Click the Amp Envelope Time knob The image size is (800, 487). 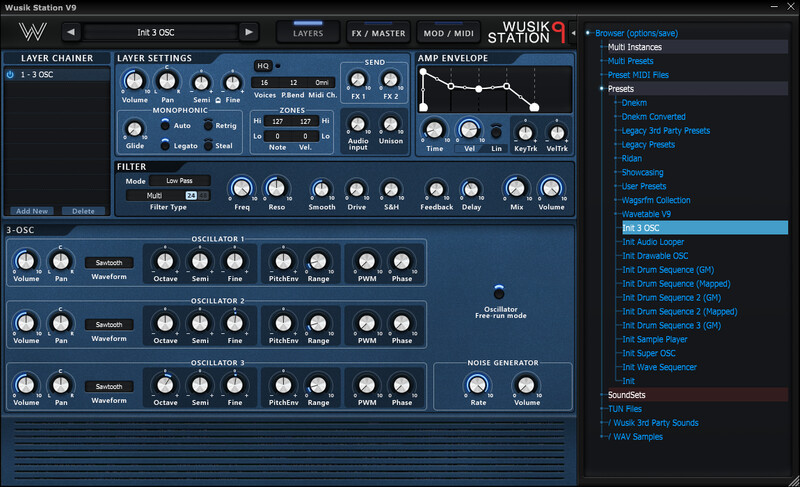434,130
